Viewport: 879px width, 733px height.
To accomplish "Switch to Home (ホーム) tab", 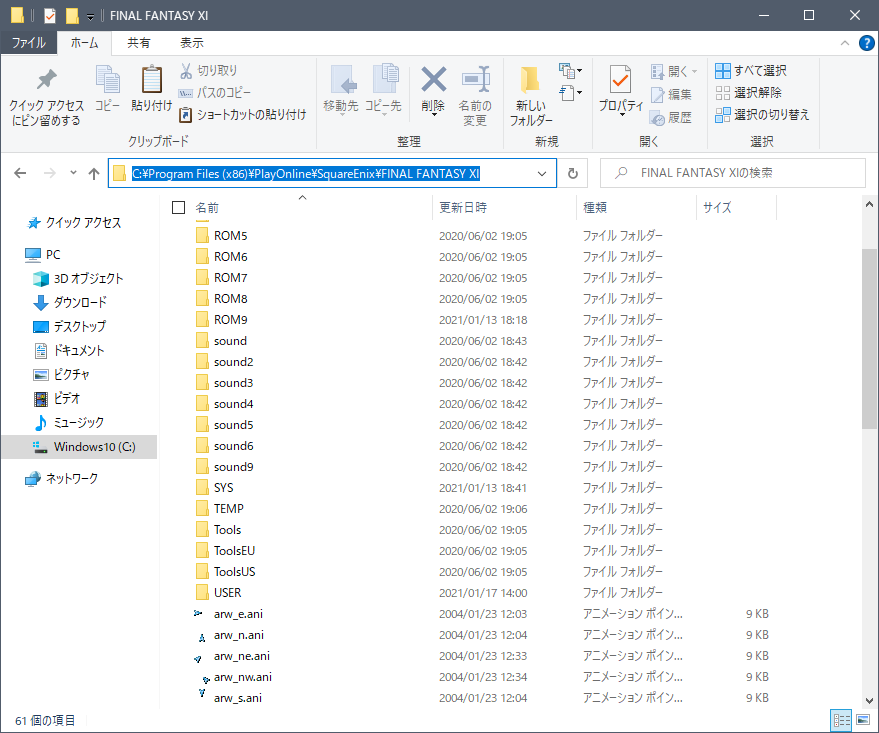I will [85, 43].
